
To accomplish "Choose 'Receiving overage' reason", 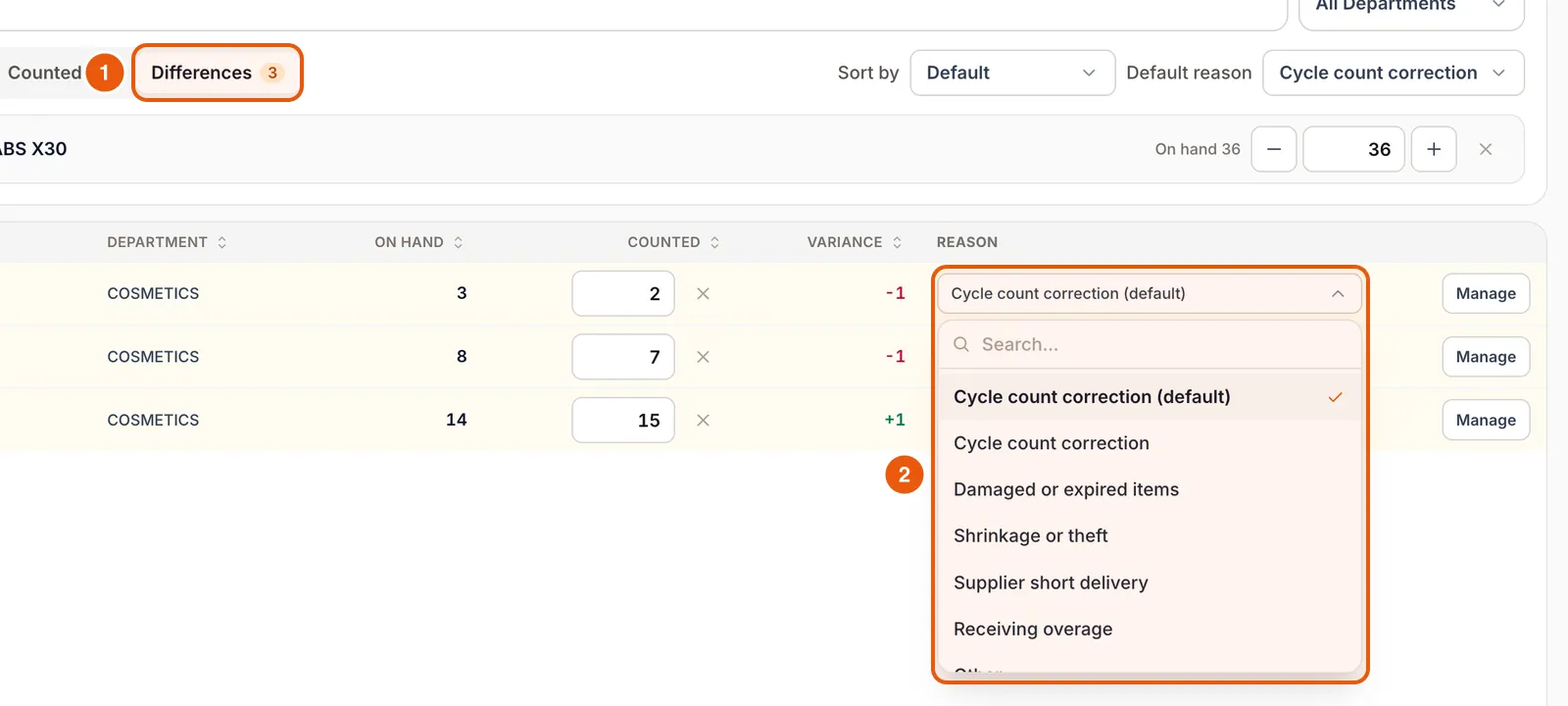I will point(1150,629).
